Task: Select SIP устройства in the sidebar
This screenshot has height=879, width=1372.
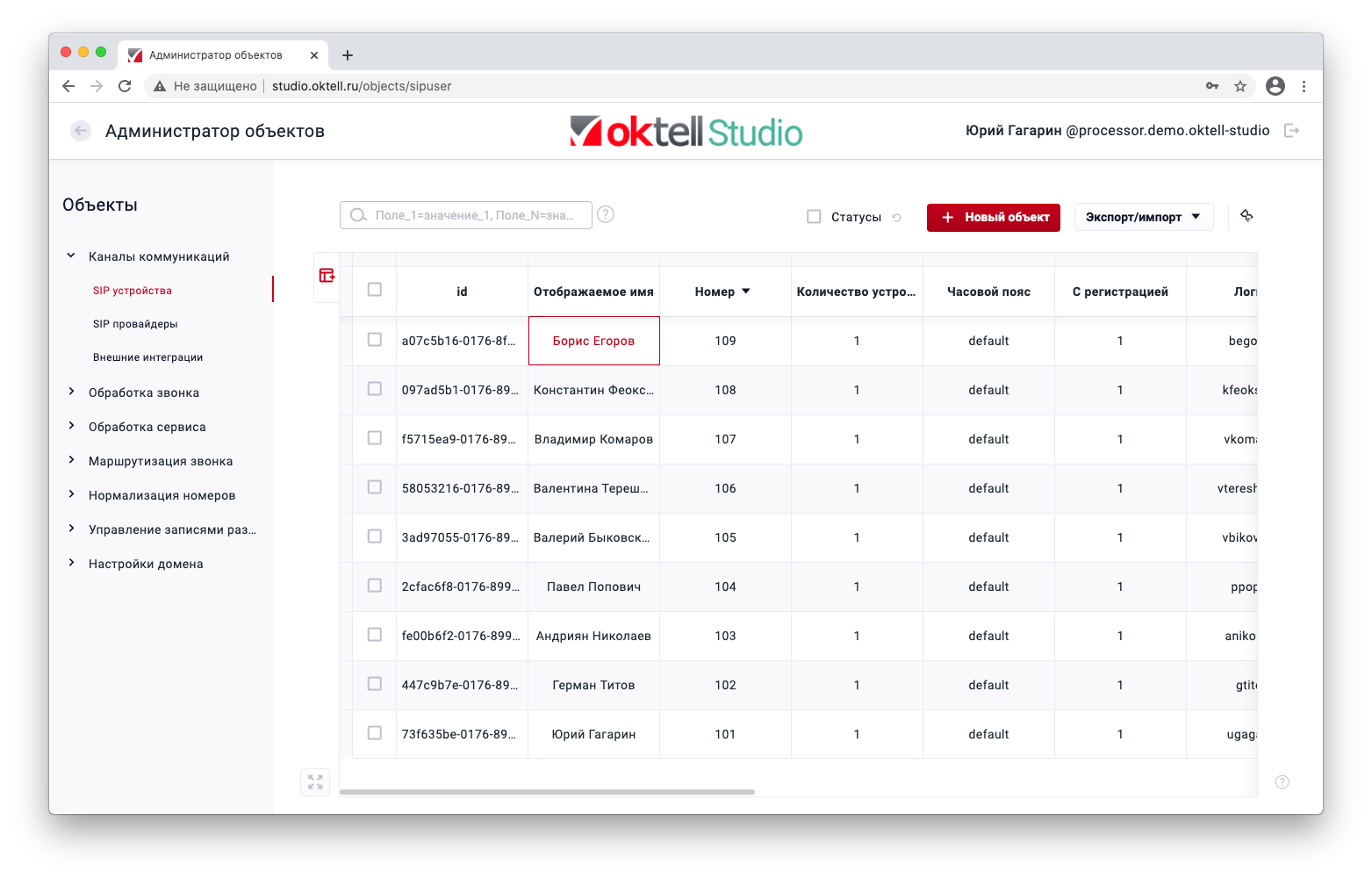Action: 133,291
